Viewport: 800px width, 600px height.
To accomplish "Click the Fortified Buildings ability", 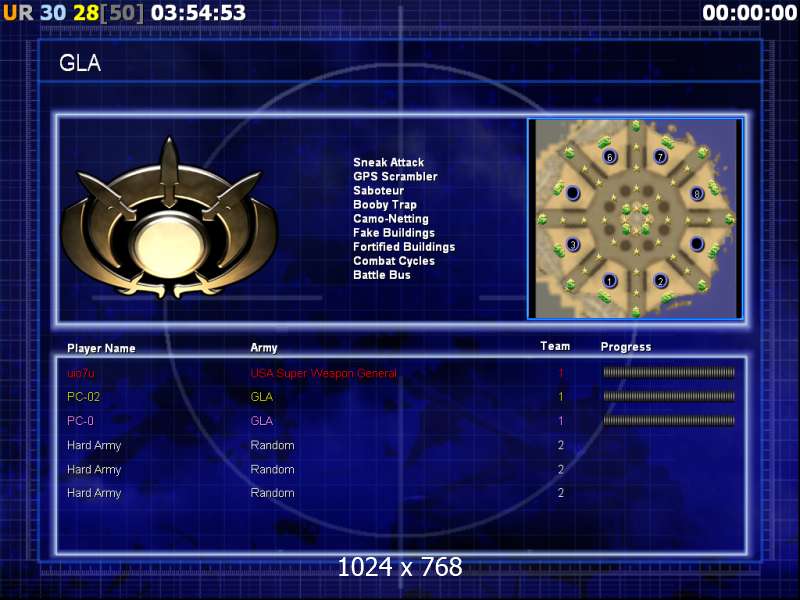I will pos(404,247).
